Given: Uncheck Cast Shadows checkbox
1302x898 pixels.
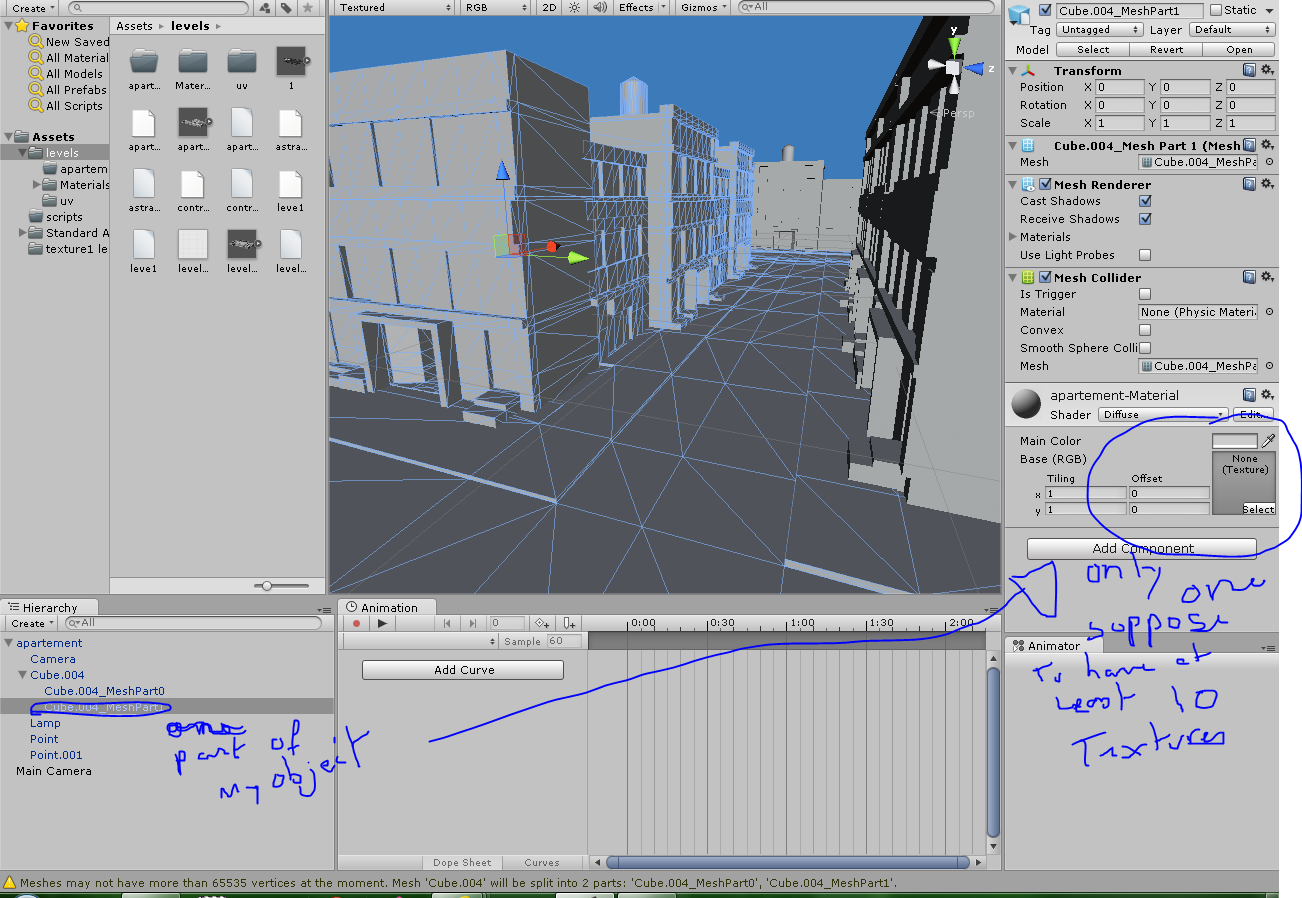Looking at the screenshot, I should [x=1145, y=201].
